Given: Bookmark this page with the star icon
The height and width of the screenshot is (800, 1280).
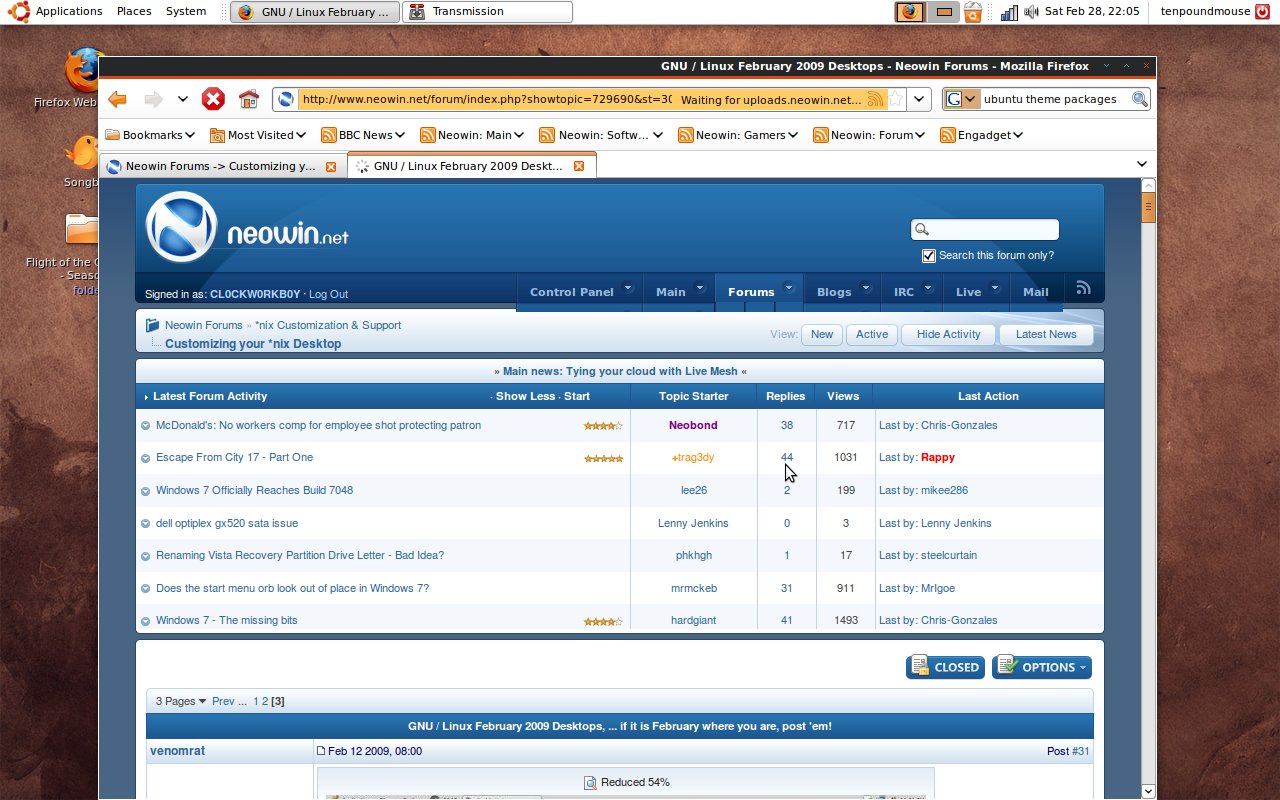Looking at the screenshot, I should pyautogui.click(x=897, y=99).
